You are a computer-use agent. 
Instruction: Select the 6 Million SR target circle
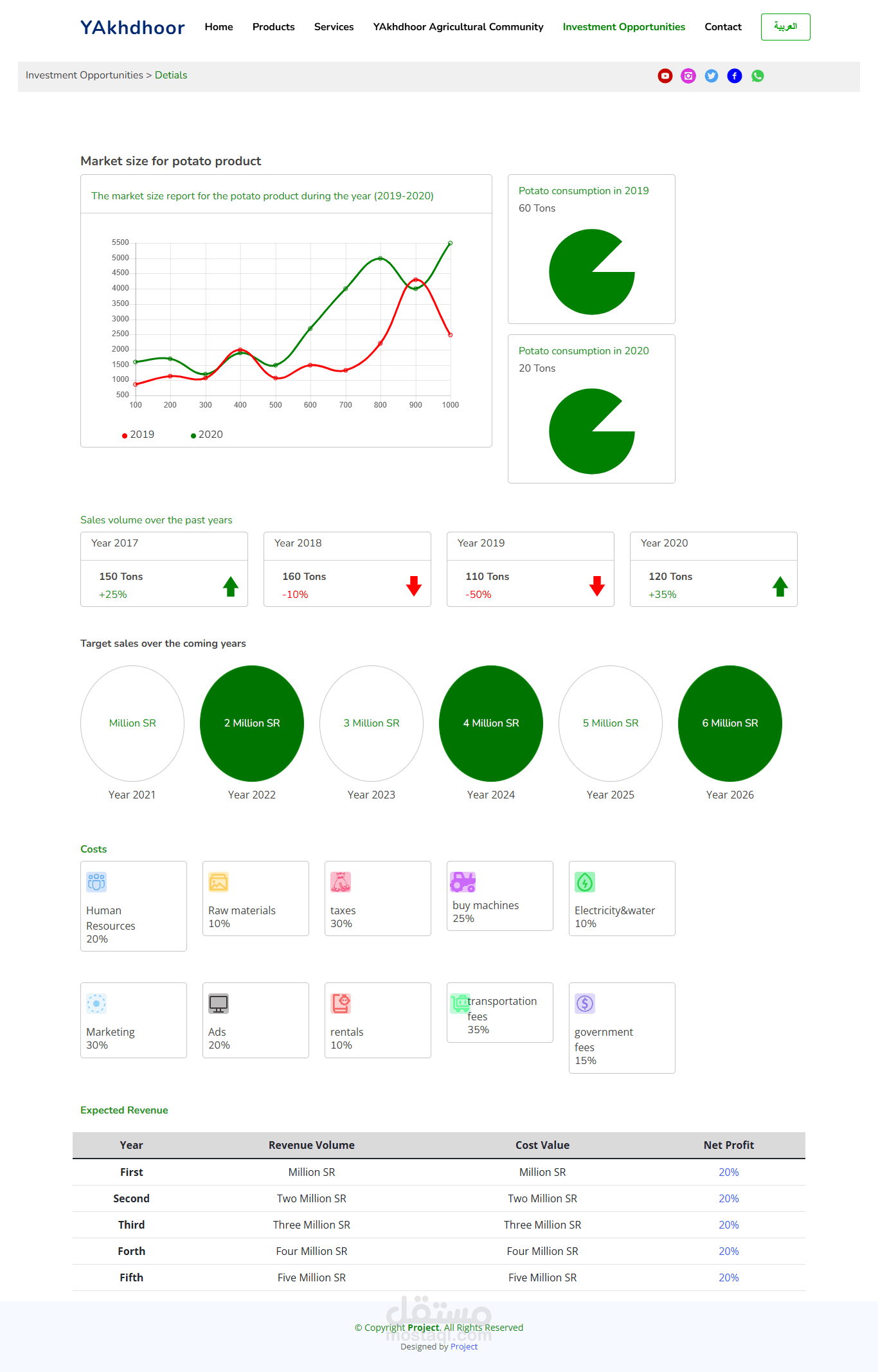730,723
